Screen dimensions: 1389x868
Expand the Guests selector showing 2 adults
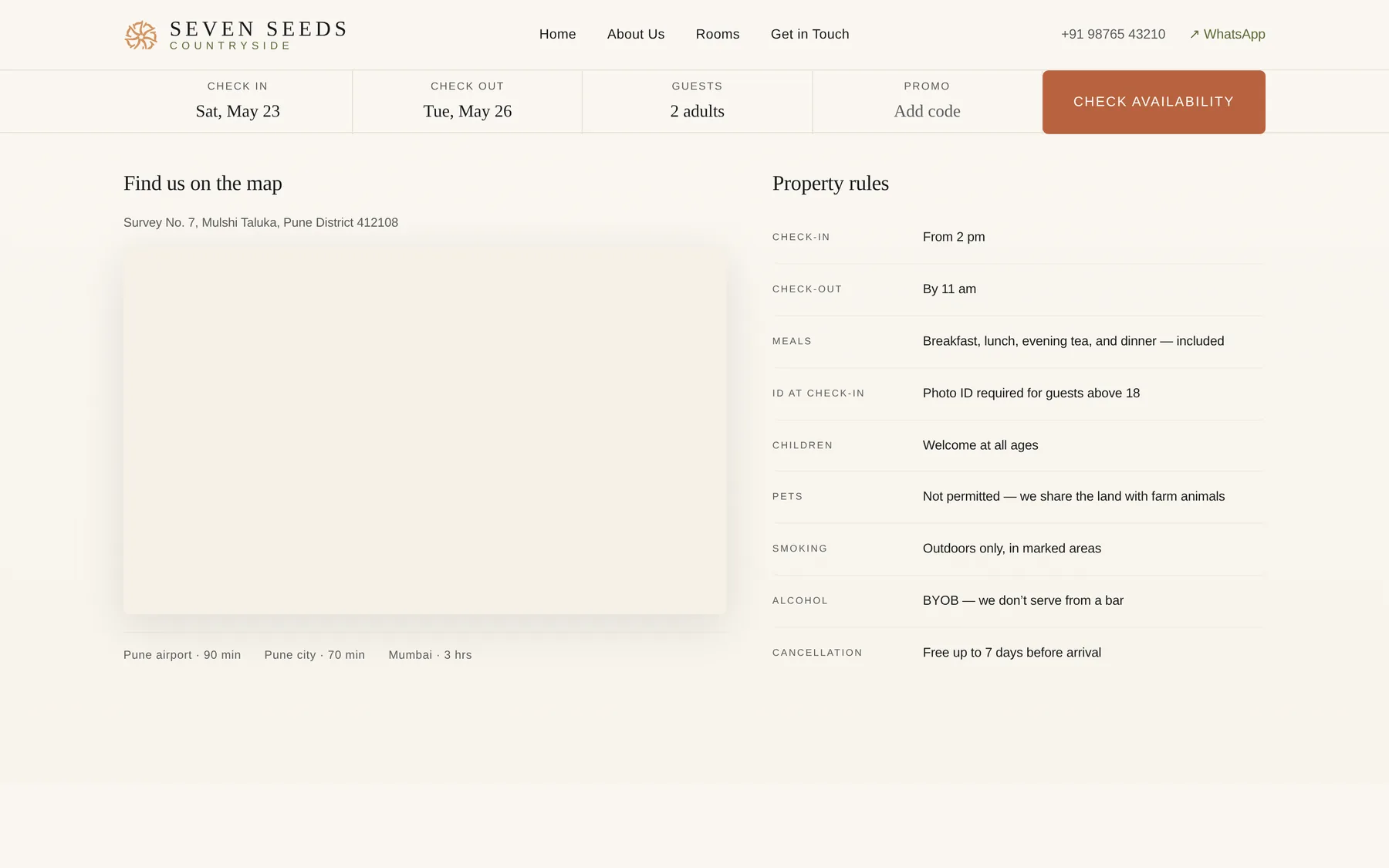click(x=697, y=102)
